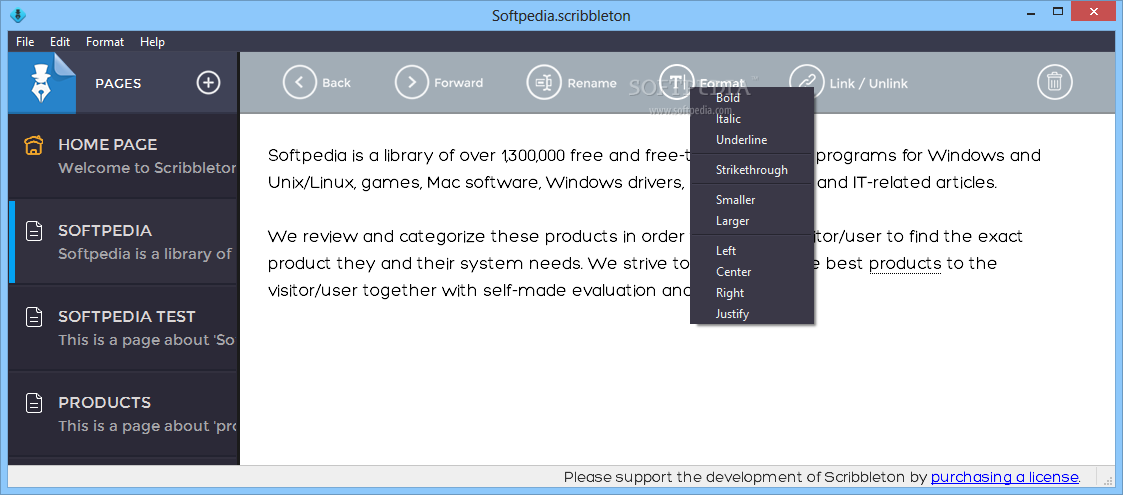Click the 'Welcome to Scribbleton' preview text
This screenshot has height=495, width=1123.
[147, 168]
